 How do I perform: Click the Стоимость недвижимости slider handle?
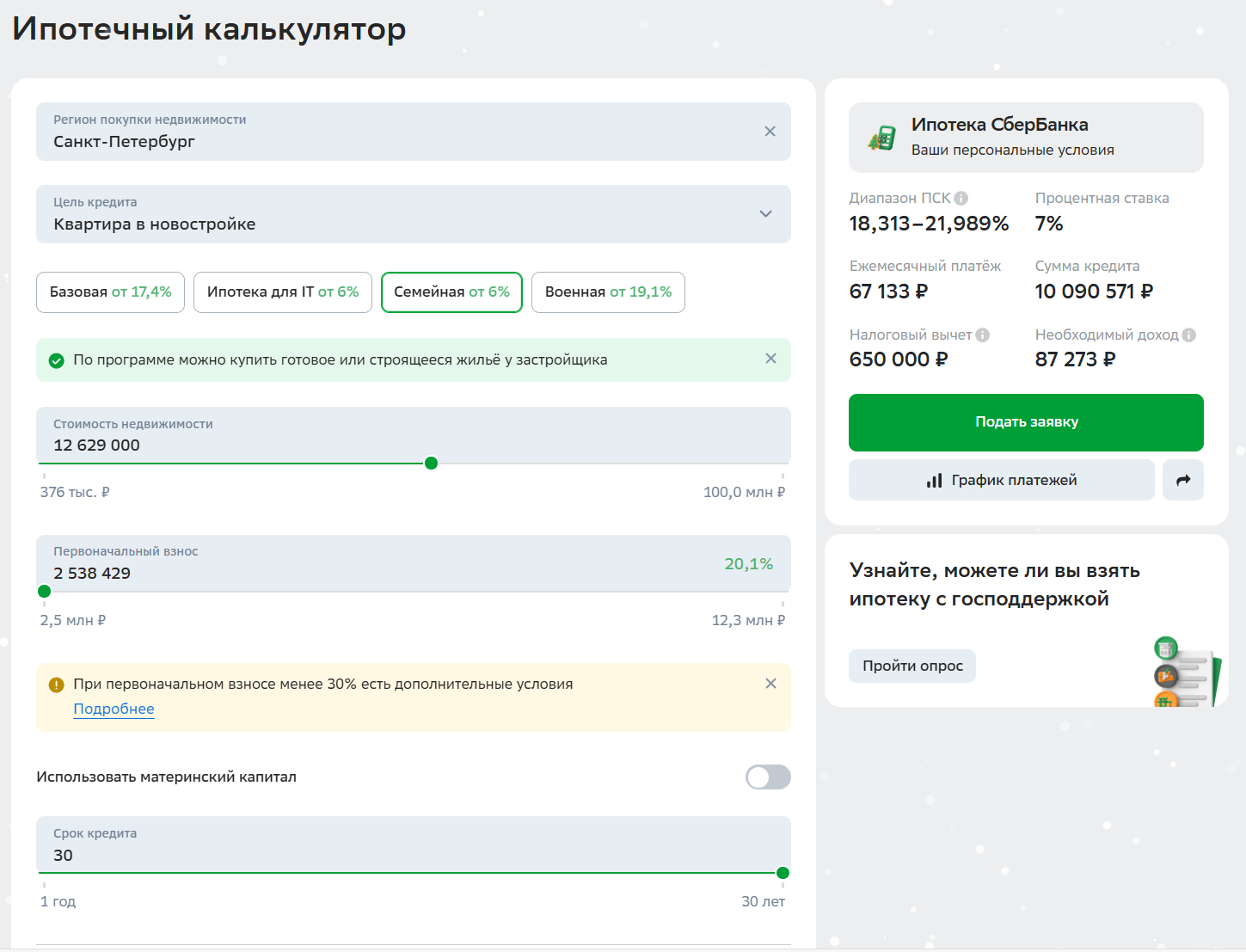pos(432,464)
